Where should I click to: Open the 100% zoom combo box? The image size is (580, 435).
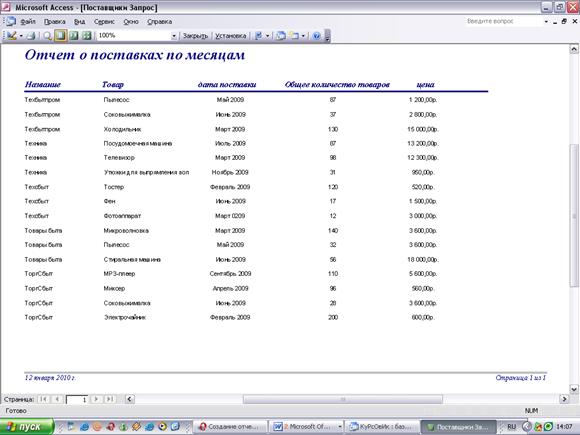tap(137, 36)
